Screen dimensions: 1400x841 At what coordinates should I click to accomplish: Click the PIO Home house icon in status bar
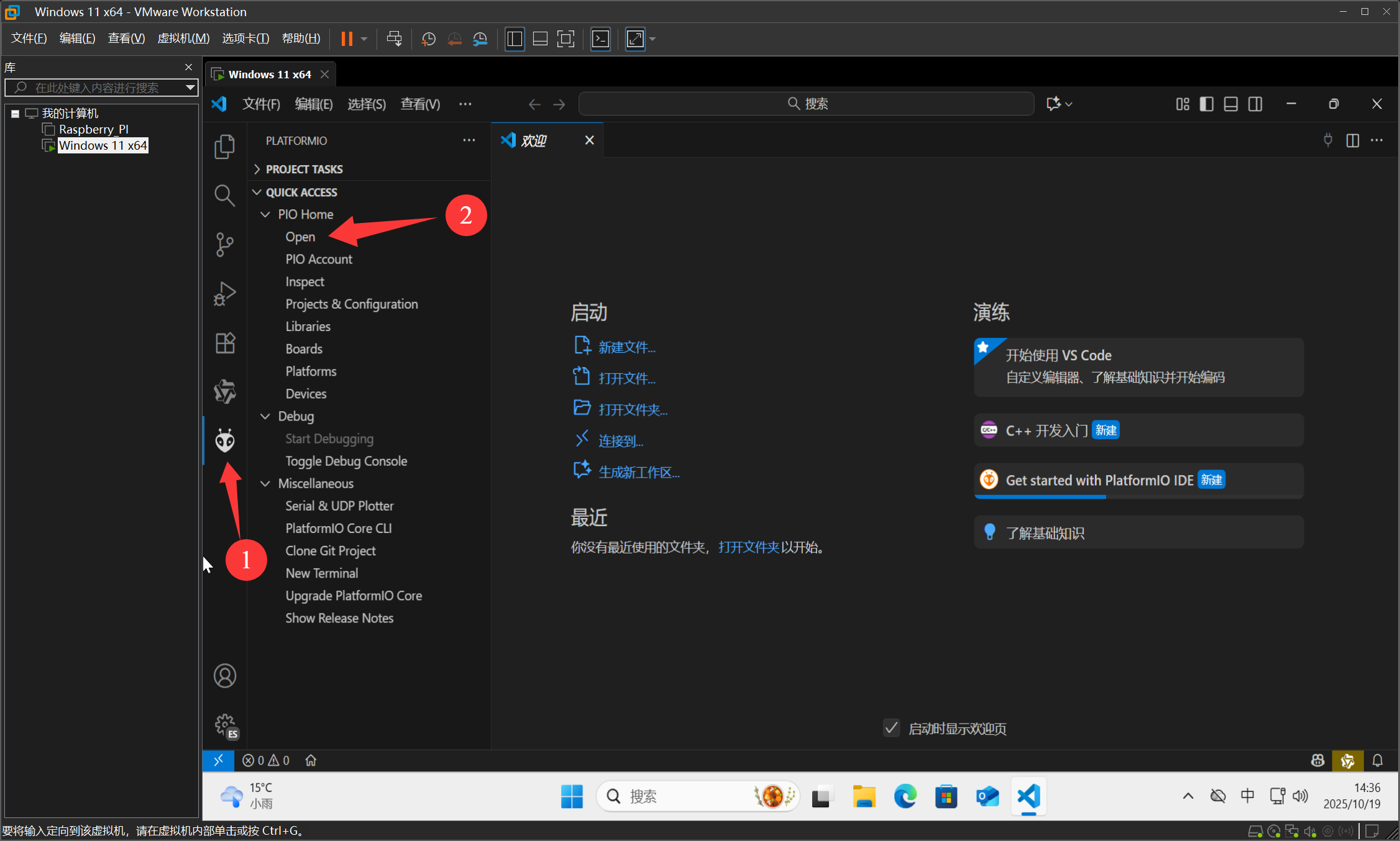click(x=311, y=760)
